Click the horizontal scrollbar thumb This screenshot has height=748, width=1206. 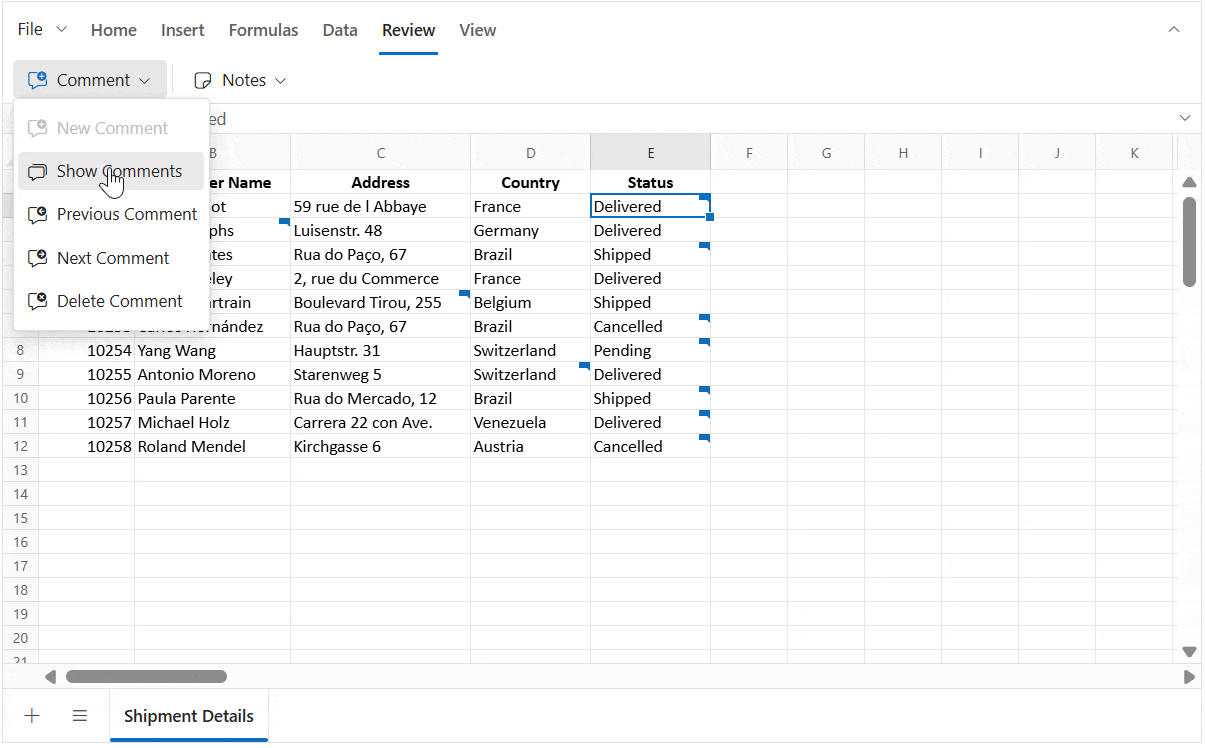tap(146, 677)
